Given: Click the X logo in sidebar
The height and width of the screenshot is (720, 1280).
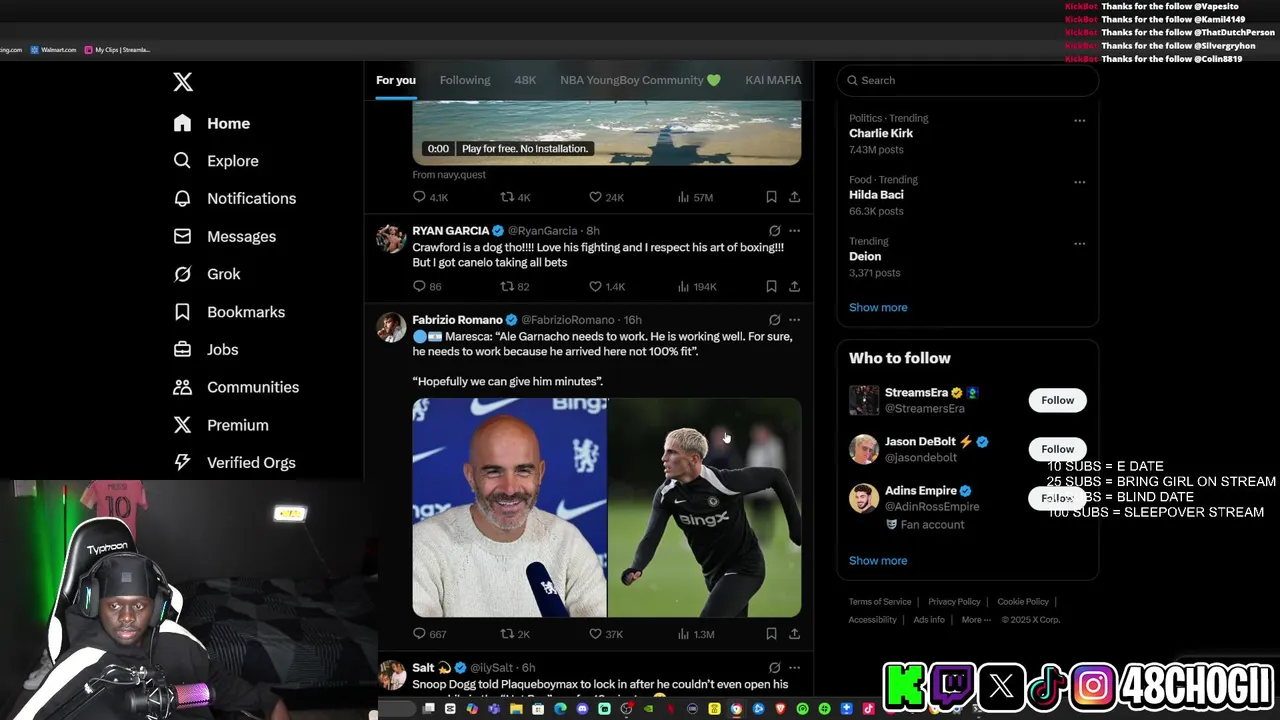Looking at the screenshot, I should [183, 82].
